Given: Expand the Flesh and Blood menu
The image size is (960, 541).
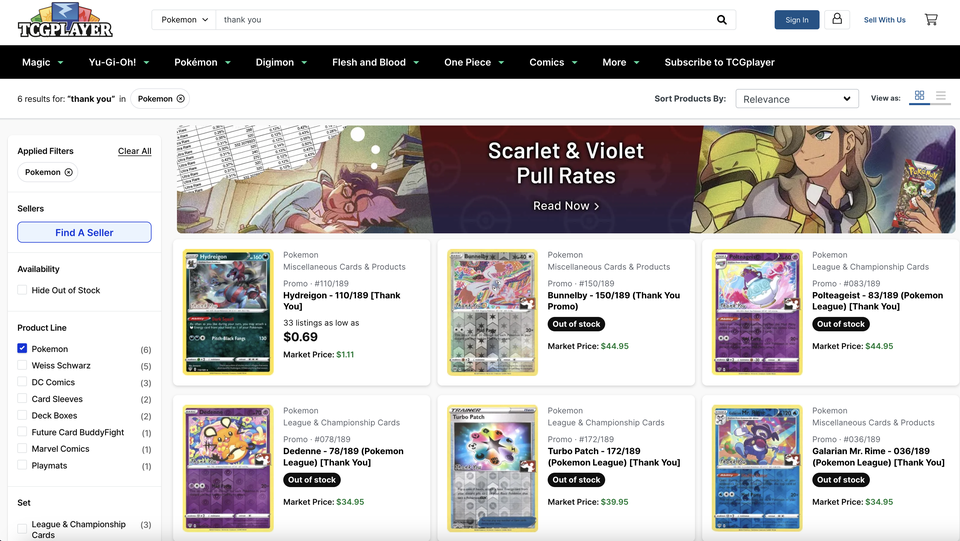Looking at the screenshot, I should pyautogui.click(x=375, y=62).
